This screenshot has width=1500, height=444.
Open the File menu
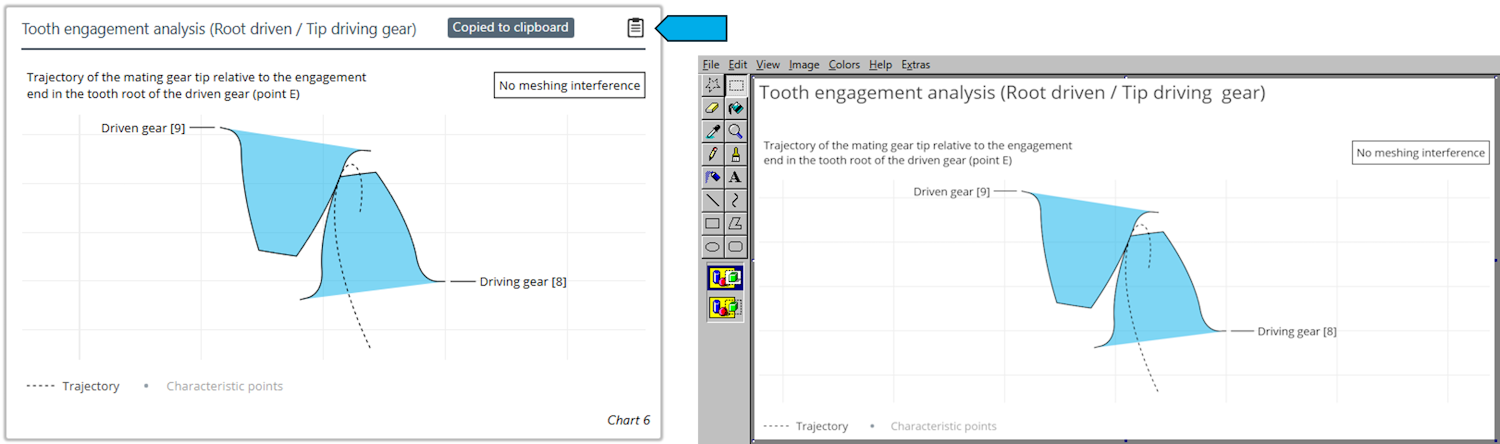(710, 65)
